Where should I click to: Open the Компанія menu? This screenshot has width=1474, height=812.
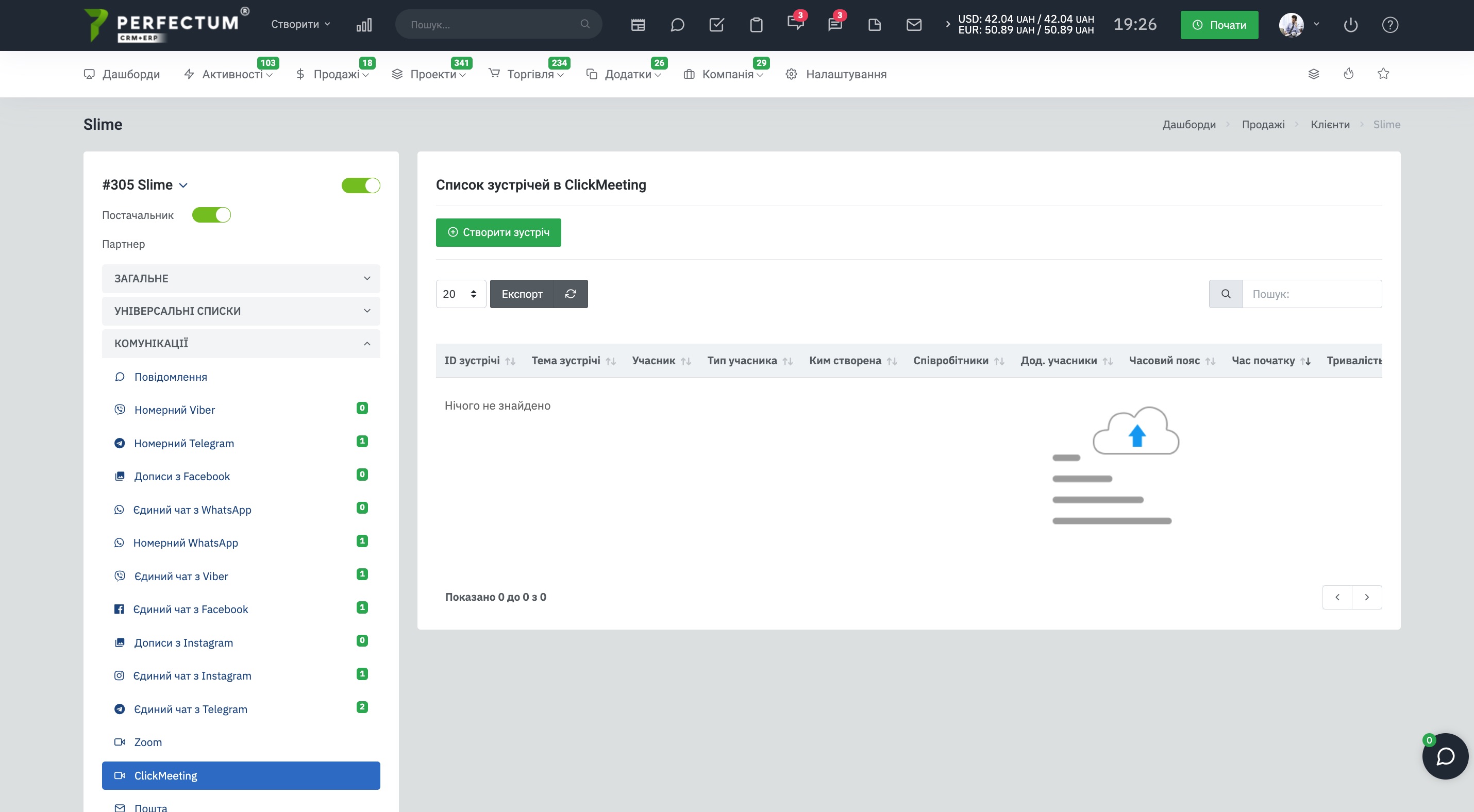coord(723,74)
